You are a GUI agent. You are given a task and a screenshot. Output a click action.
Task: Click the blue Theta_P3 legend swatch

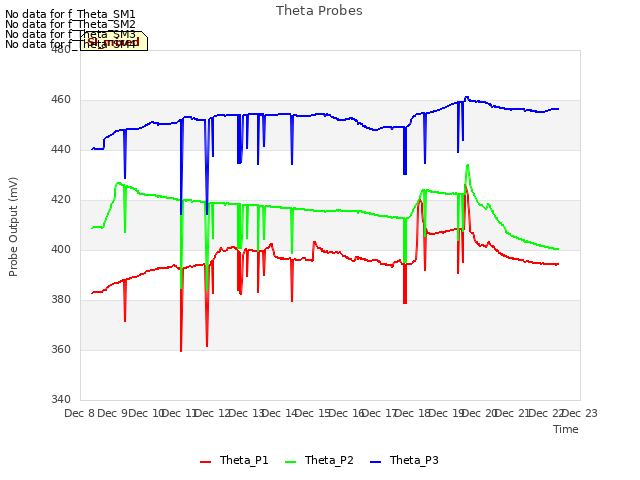(x=375, y=462)
